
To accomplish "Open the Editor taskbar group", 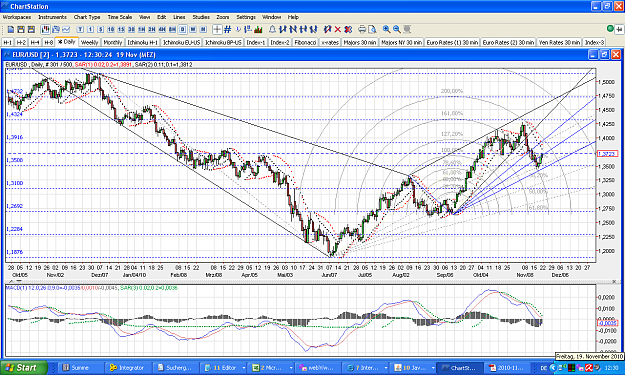I will (x=224, y=368).
